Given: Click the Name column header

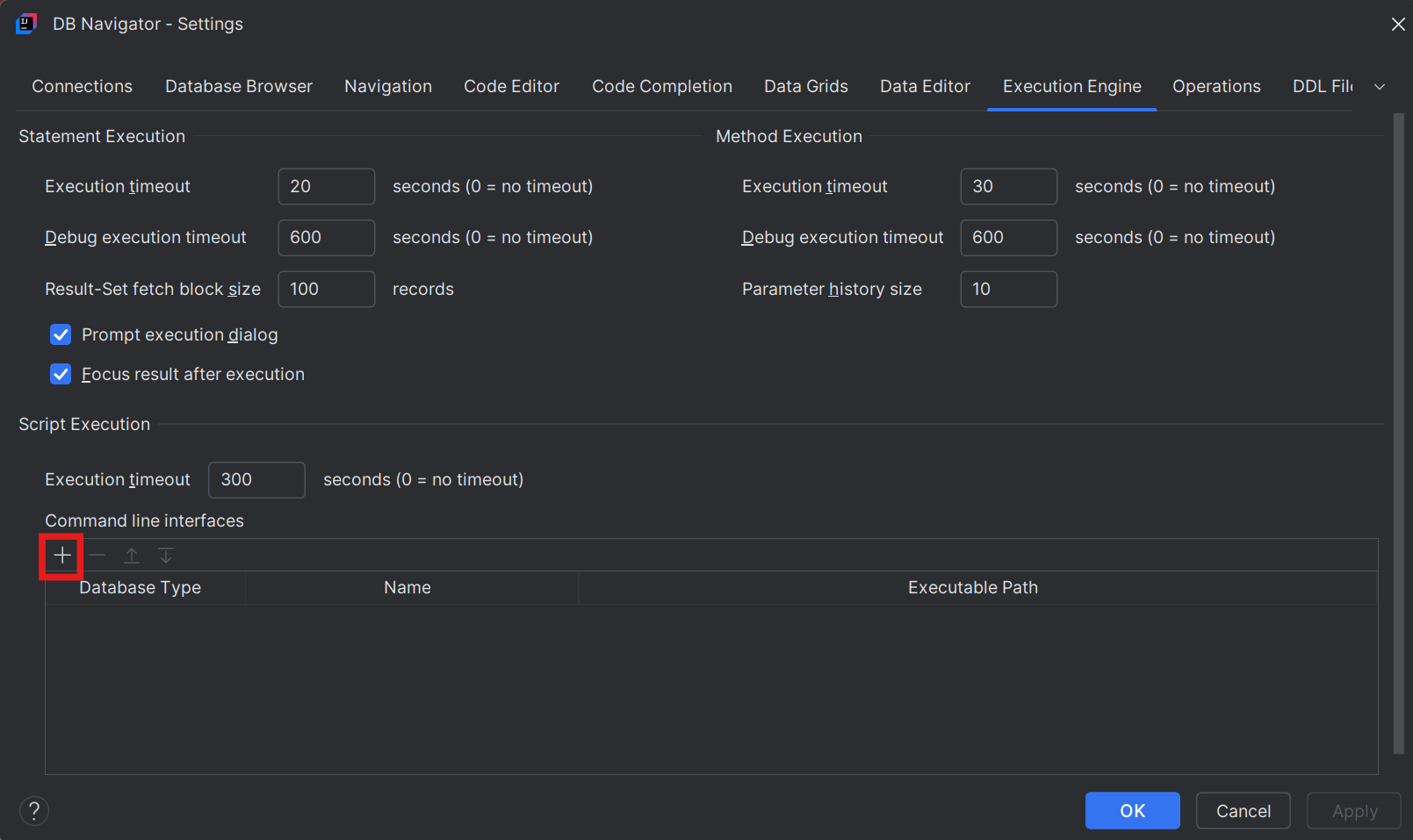Looking at the screenshot, I should click(x=412, y=587).
